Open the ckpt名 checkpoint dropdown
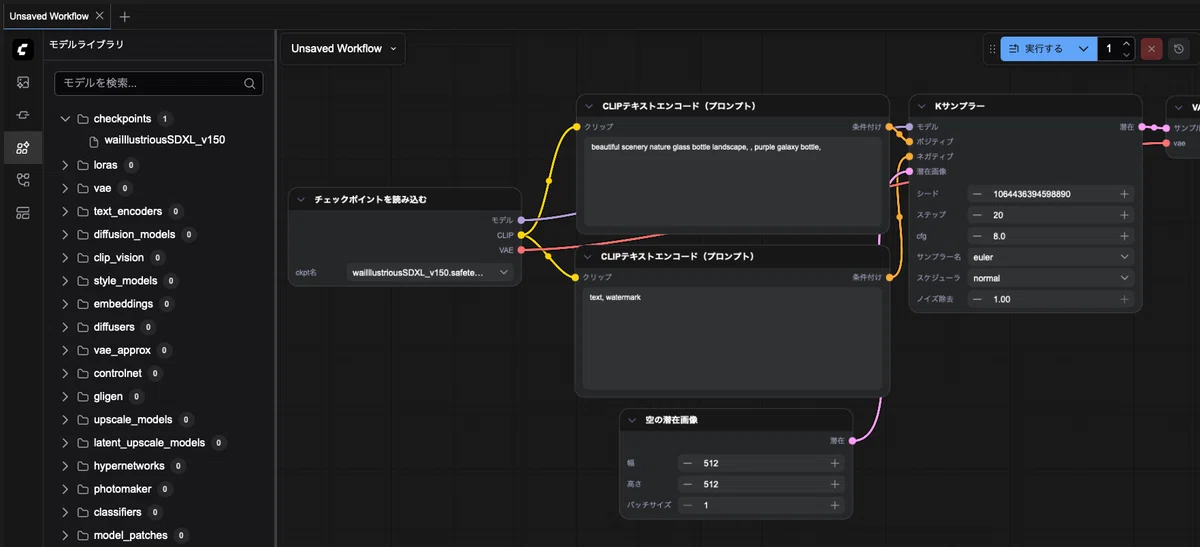 [x=430, y=272]
